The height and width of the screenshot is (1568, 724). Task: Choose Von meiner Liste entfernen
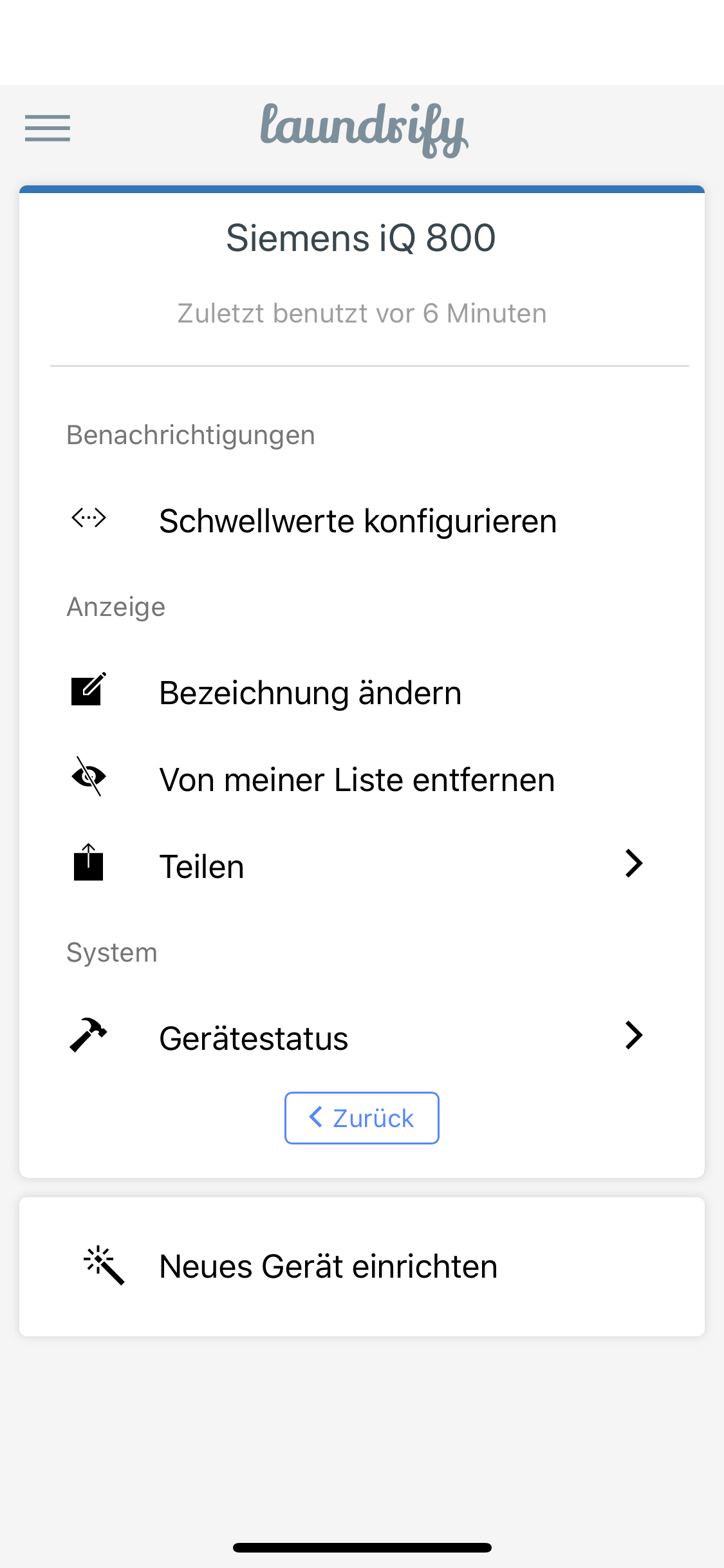pyautogui.click(x=362, y=779)
